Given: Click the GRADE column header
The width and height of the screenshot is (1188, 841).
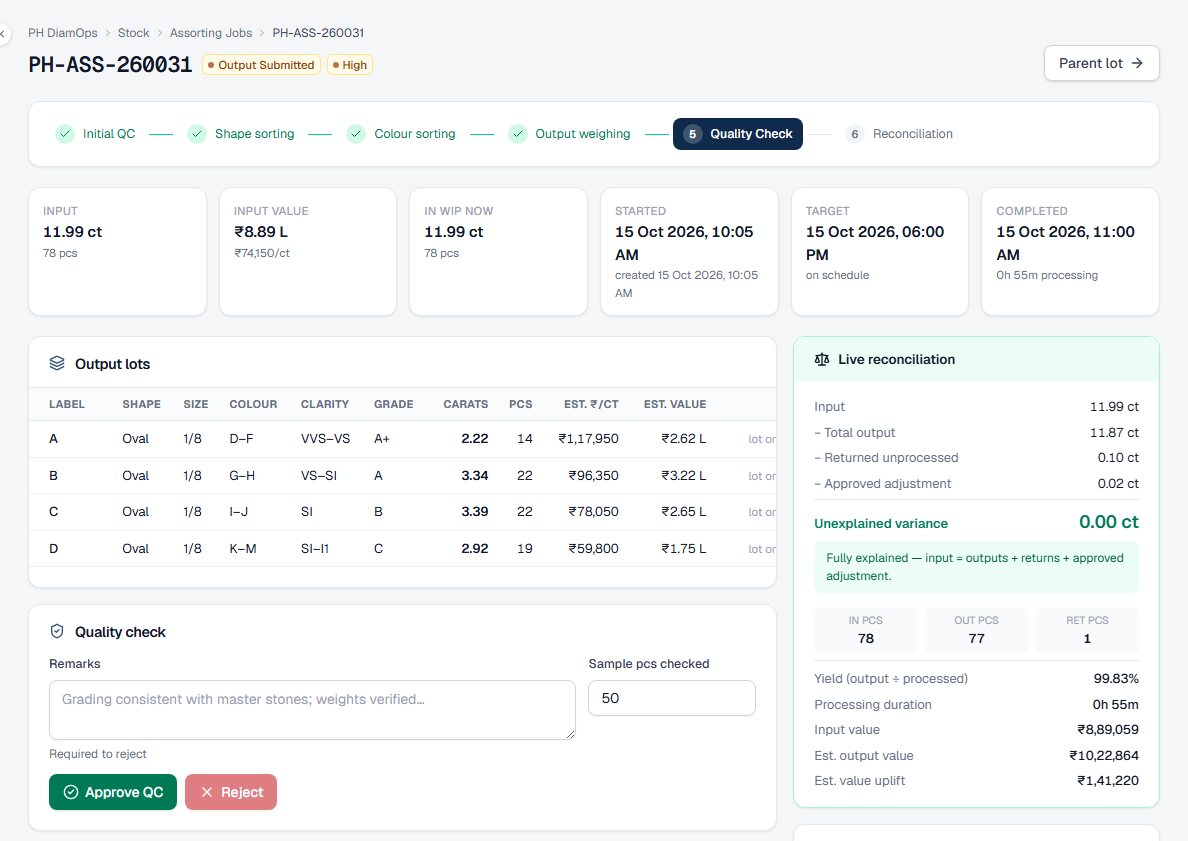Looking at the screenshot, I should (x=393, y=405).
